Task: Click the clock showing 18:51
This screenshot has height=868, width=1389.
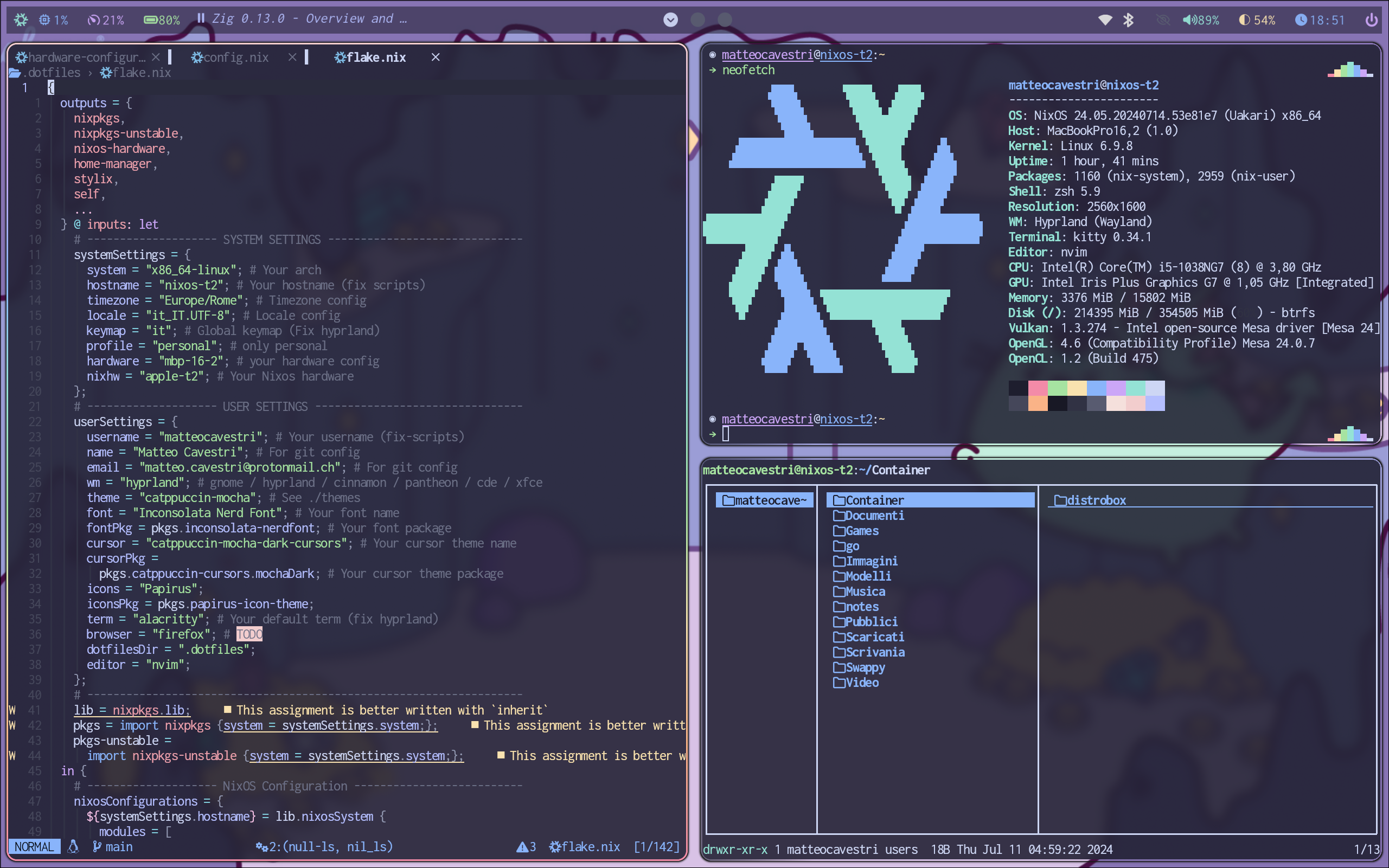Action: [1320, 20]
